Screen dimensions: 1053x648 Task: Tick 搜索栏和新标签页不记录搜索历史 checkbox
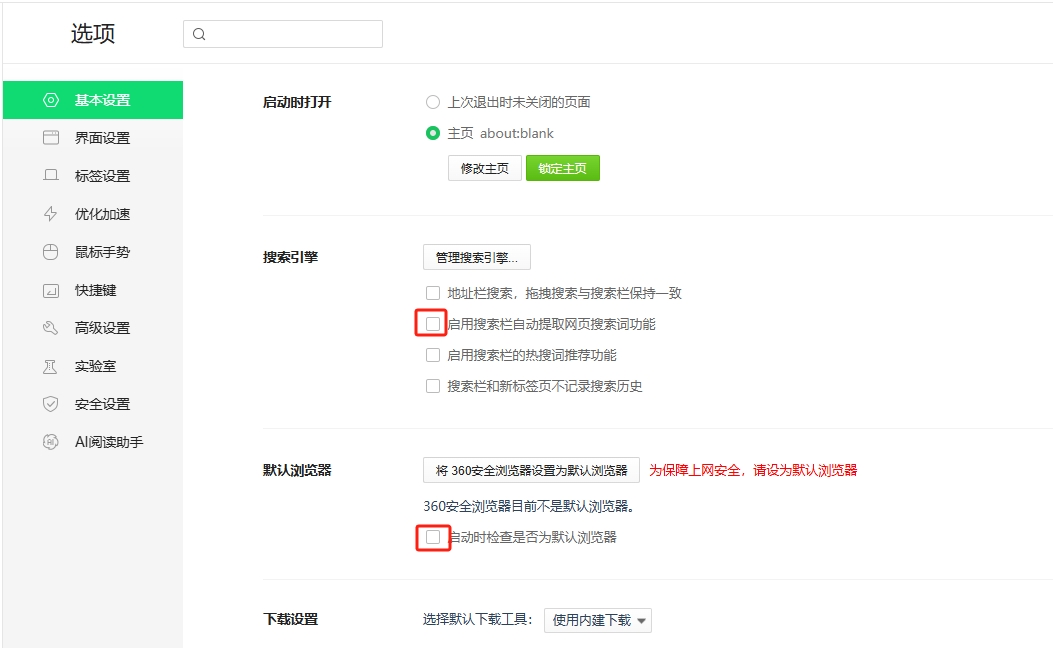(433, 386)
